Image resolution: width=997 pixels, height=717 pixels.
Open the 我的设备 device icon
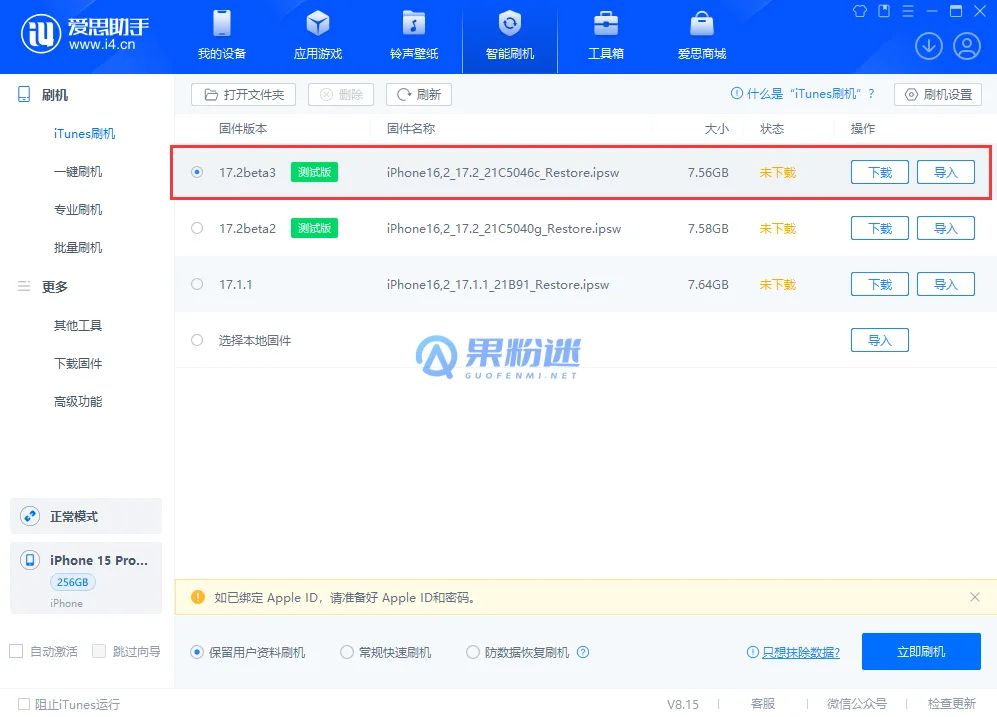(x=221, y=24)
